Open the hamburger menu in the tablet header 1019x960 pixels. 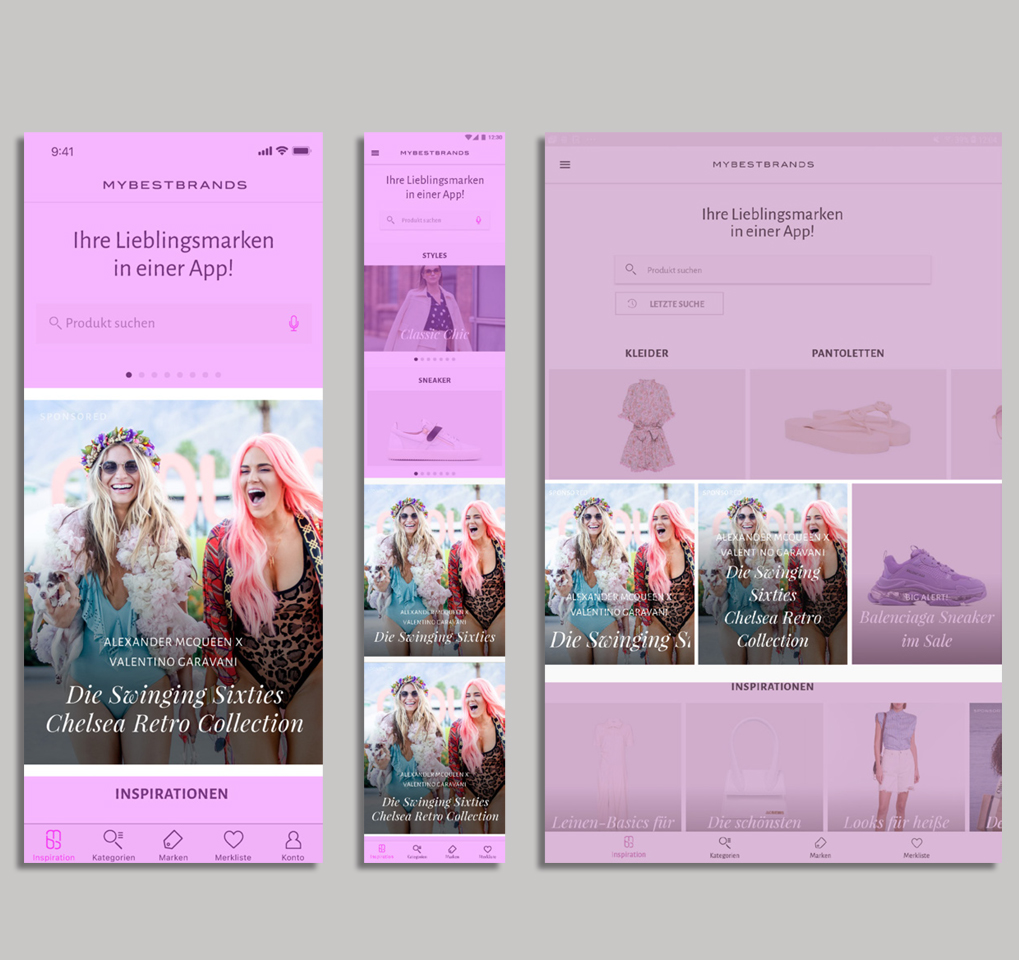[565, 164]
